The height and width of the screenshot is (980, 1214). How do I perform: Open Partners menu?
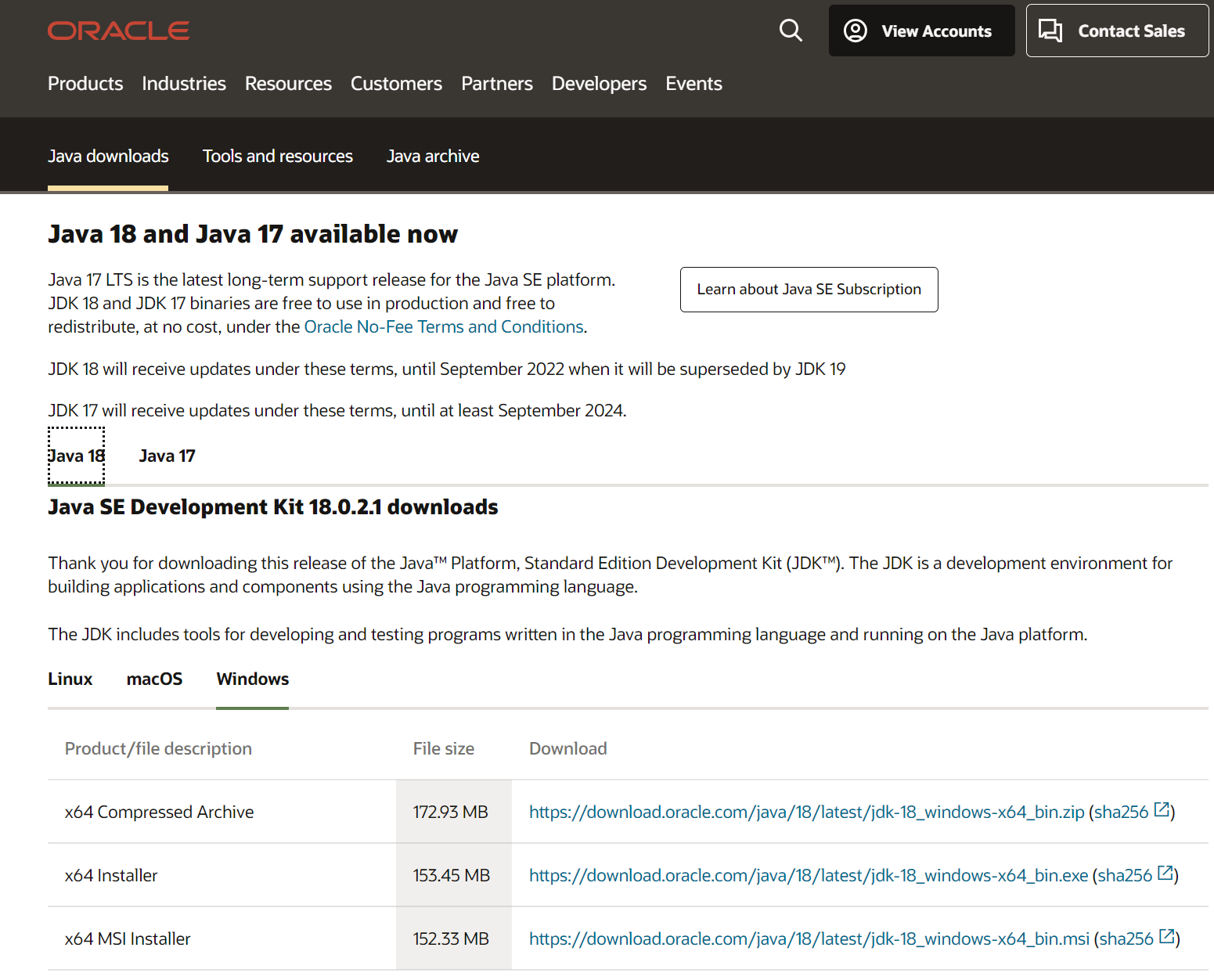(497, 84)
